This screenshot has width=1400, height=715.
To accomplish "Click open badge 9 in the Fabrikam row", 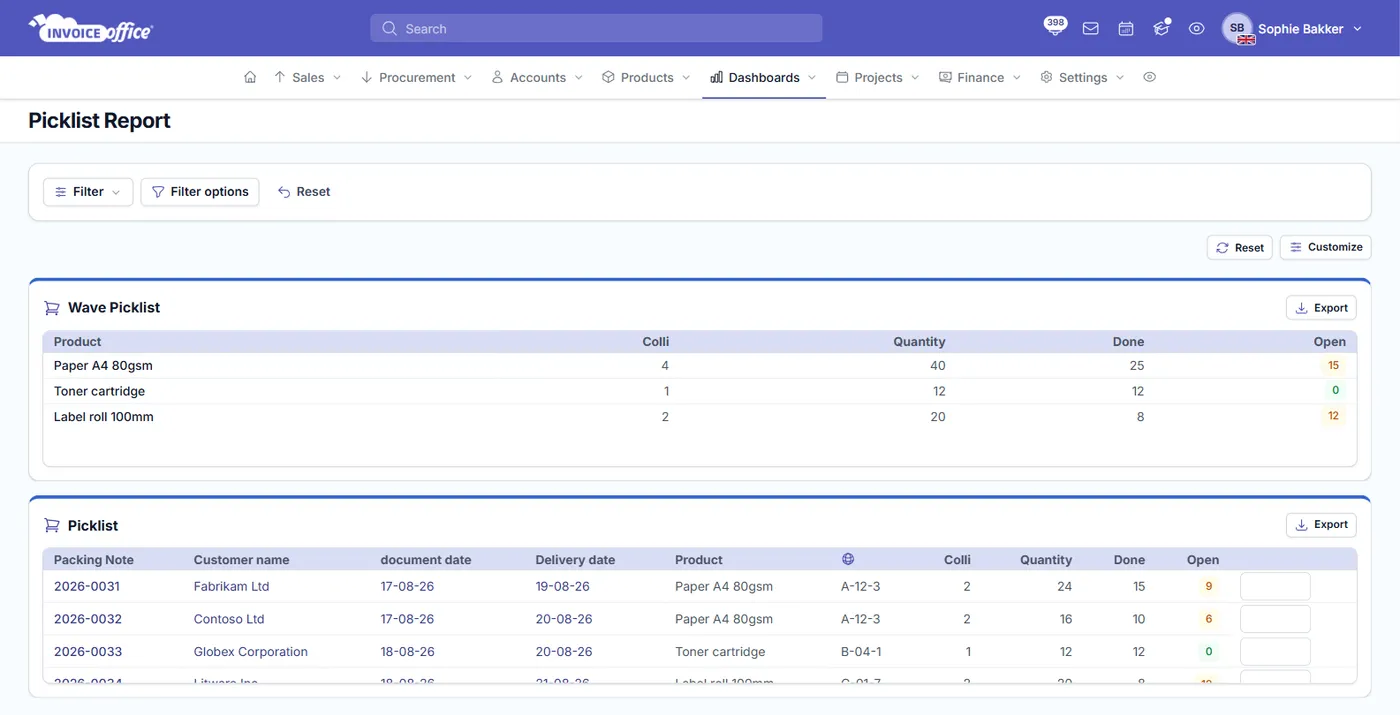I will [x=1208, y=587].
